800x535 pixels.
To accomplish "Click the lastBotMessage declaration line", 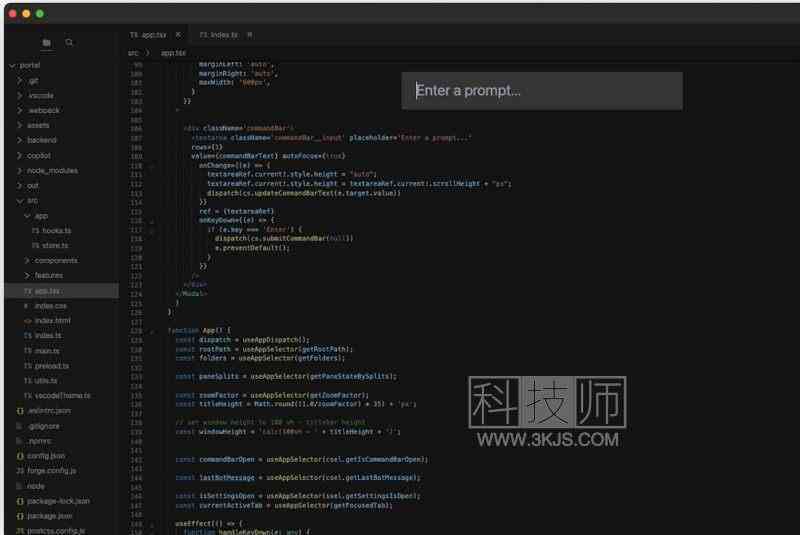I will (x=298, y=478).
